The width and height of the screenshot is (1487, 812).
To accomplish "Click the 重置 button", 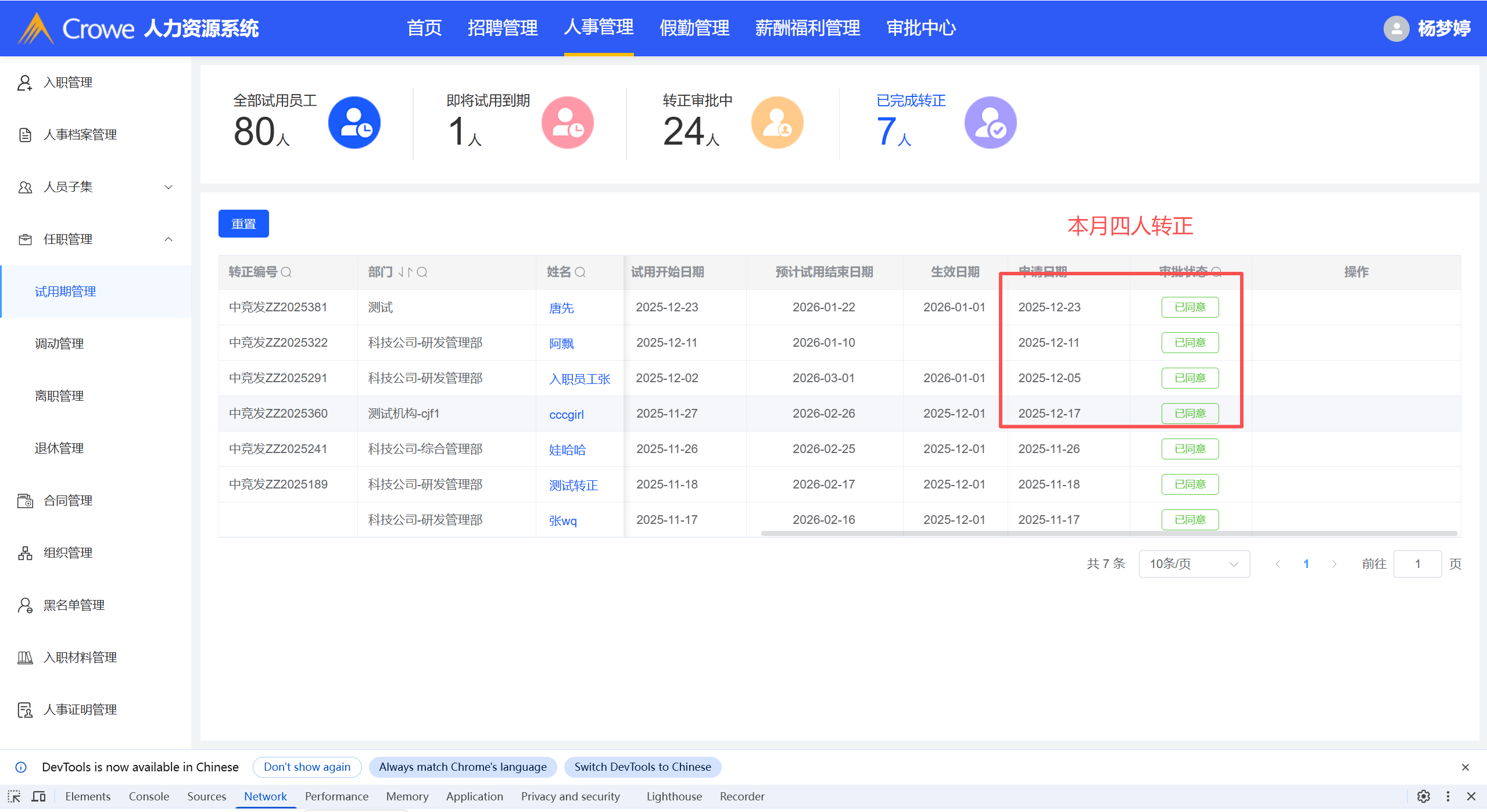I will click(x=243, y=224).
